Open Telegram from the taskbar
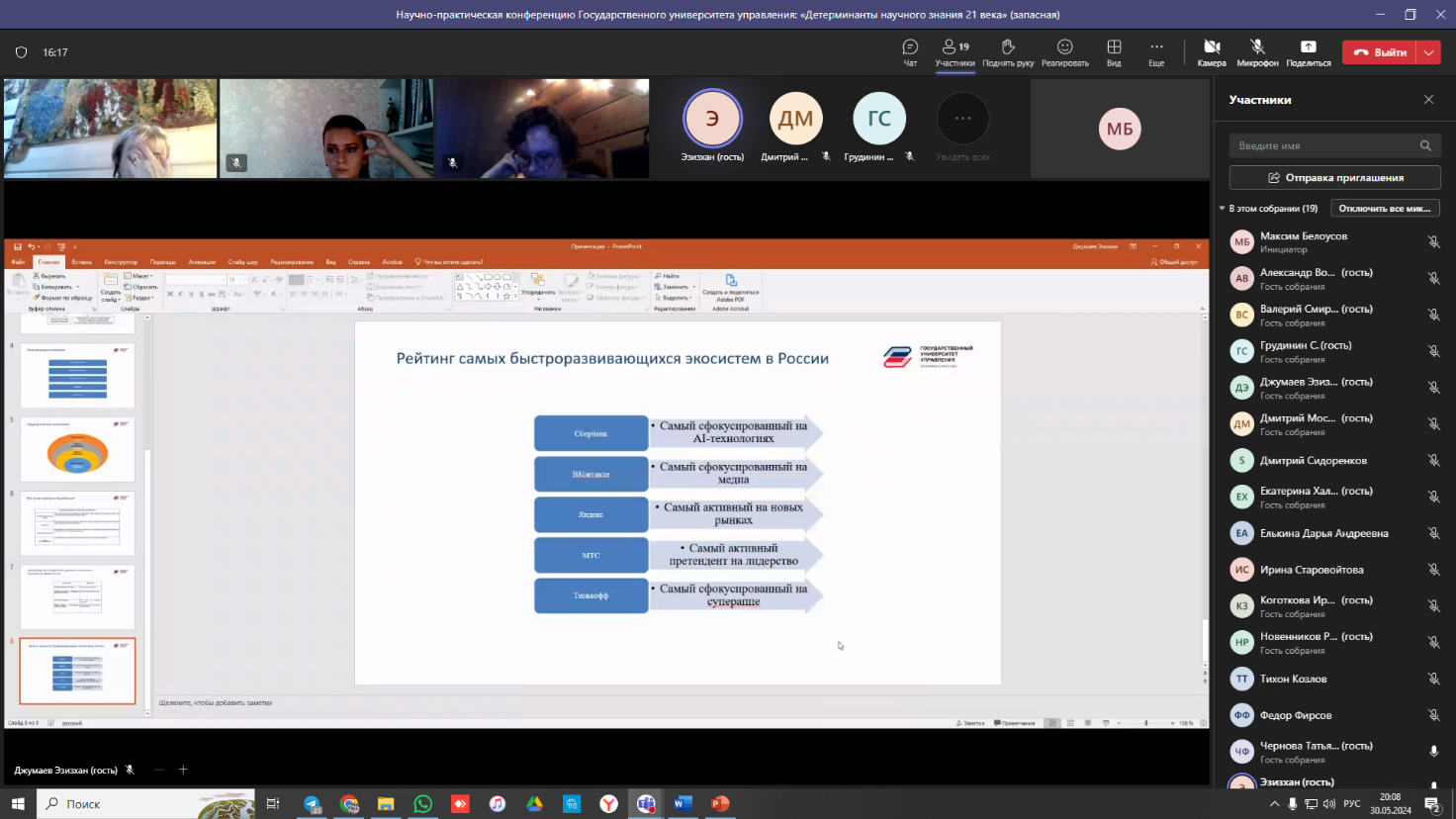1456x819 pixels. [x=313, y=804]
